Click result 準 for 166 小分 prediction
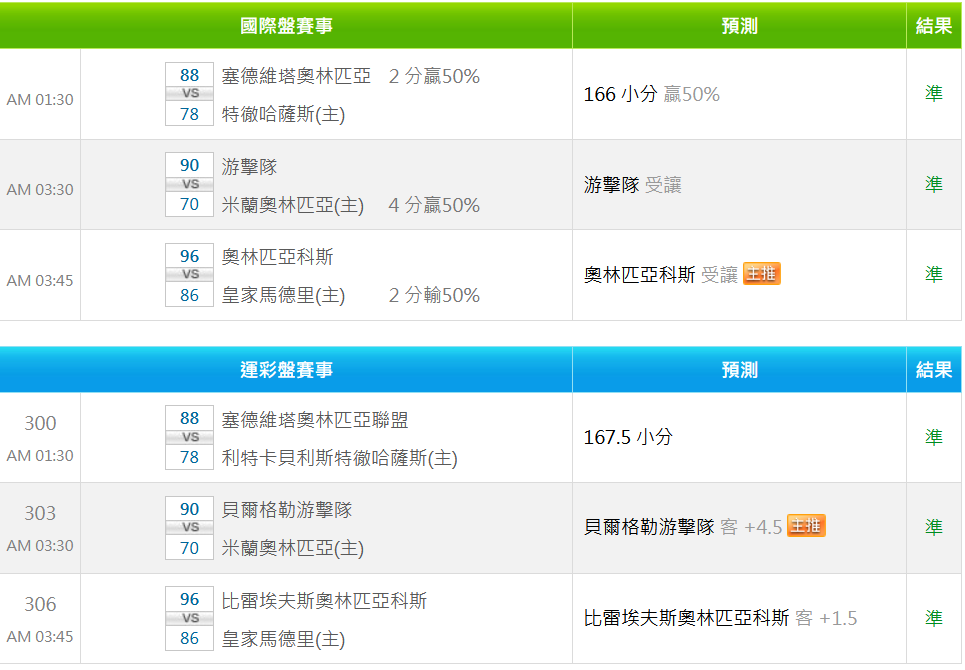965x670 pixels. point(934,94)
